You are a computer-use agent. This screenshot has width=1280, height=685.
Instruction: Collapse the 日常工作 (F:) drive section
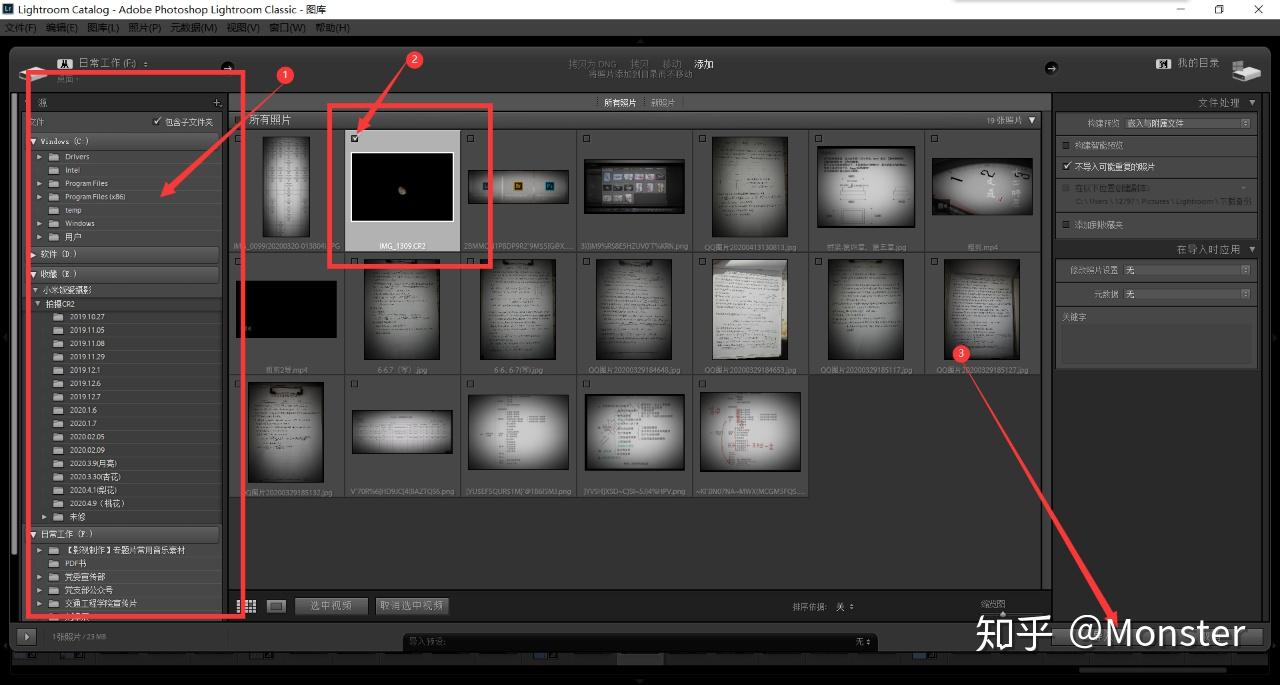click(33, 535)
